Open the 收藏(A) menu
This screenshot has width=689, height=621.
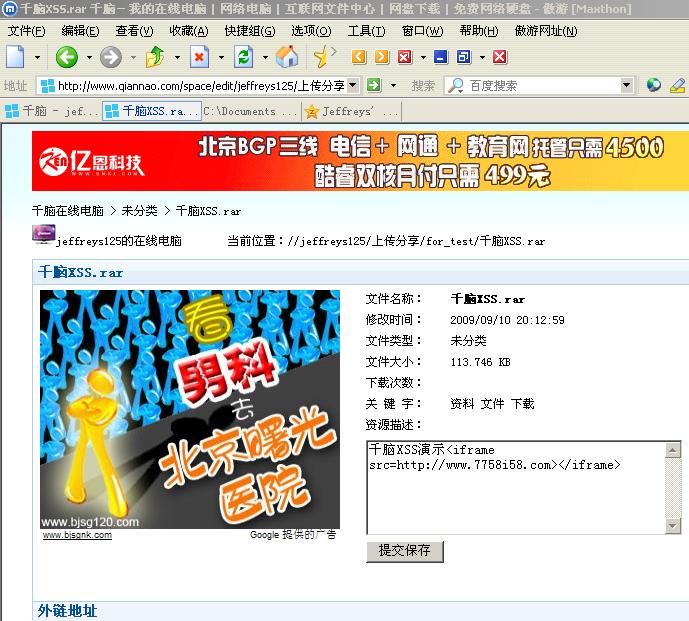point(188,31)
